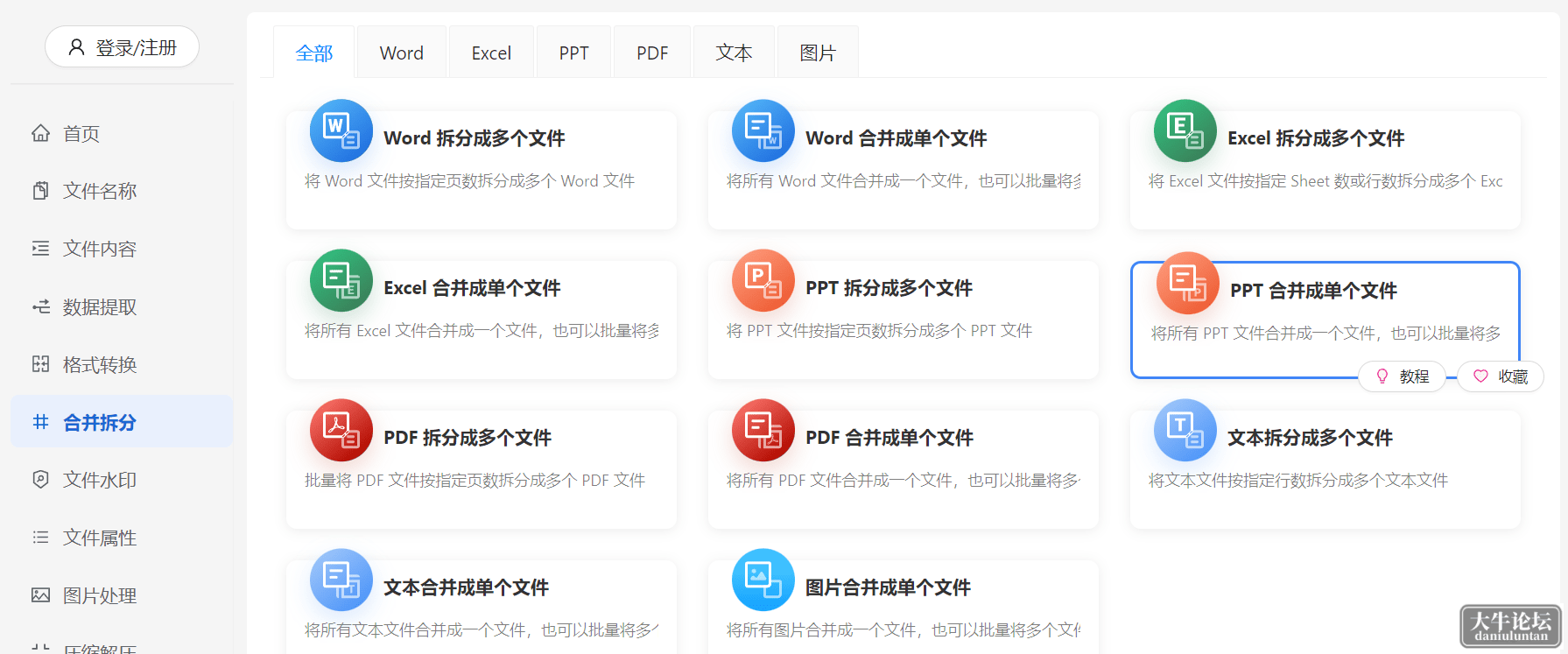The height and width of the screenshot is (654, 1568).
Task: Select the PPT tab
Action: (573, 53)
